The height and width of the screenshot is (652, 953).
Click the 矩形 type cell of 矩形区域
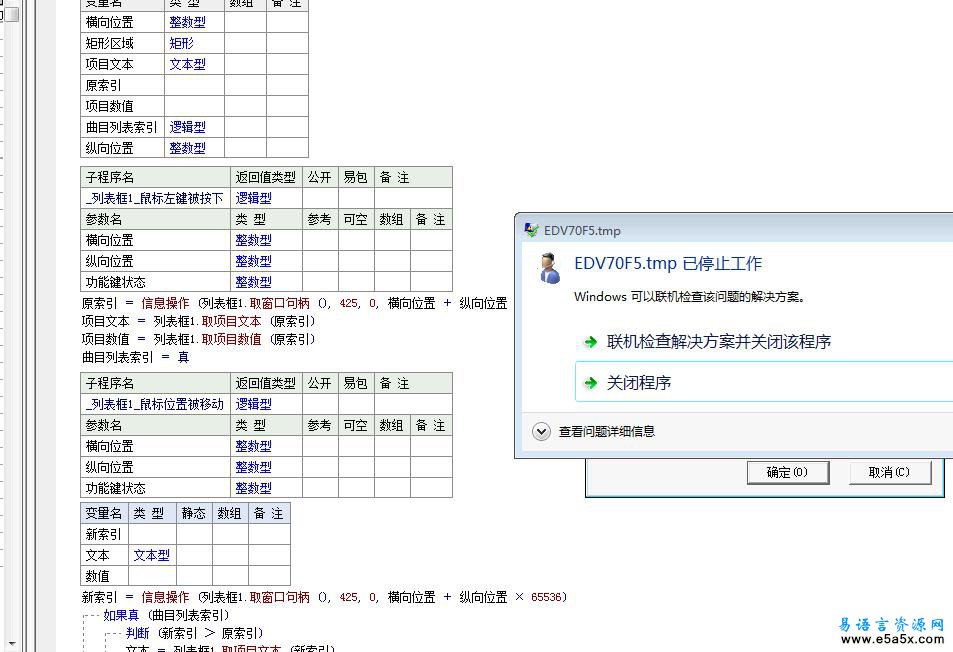194,43
